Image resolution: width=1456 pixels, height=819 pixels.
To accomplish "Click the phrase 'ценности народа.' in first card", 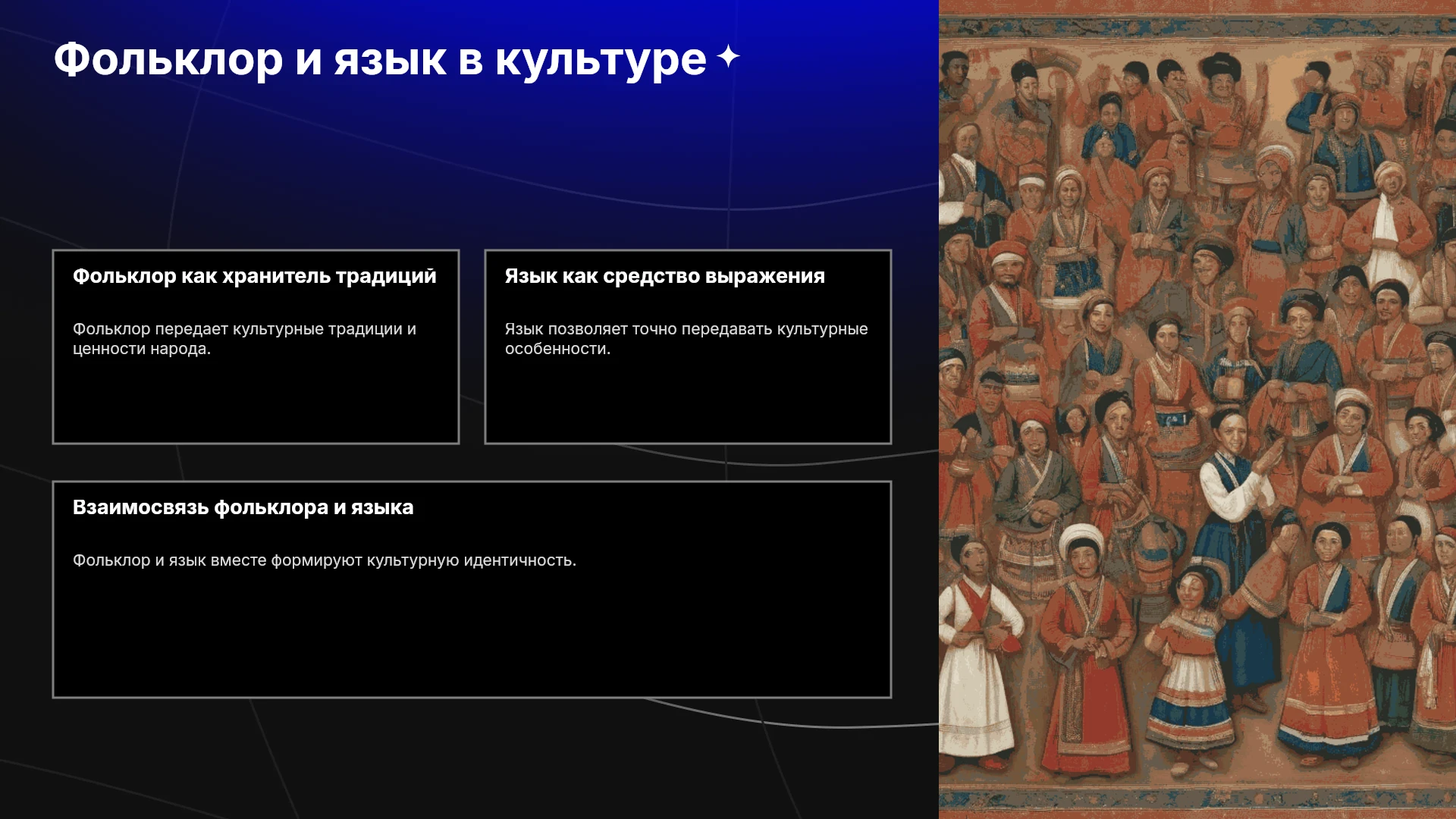I will [x=142, y=349].
